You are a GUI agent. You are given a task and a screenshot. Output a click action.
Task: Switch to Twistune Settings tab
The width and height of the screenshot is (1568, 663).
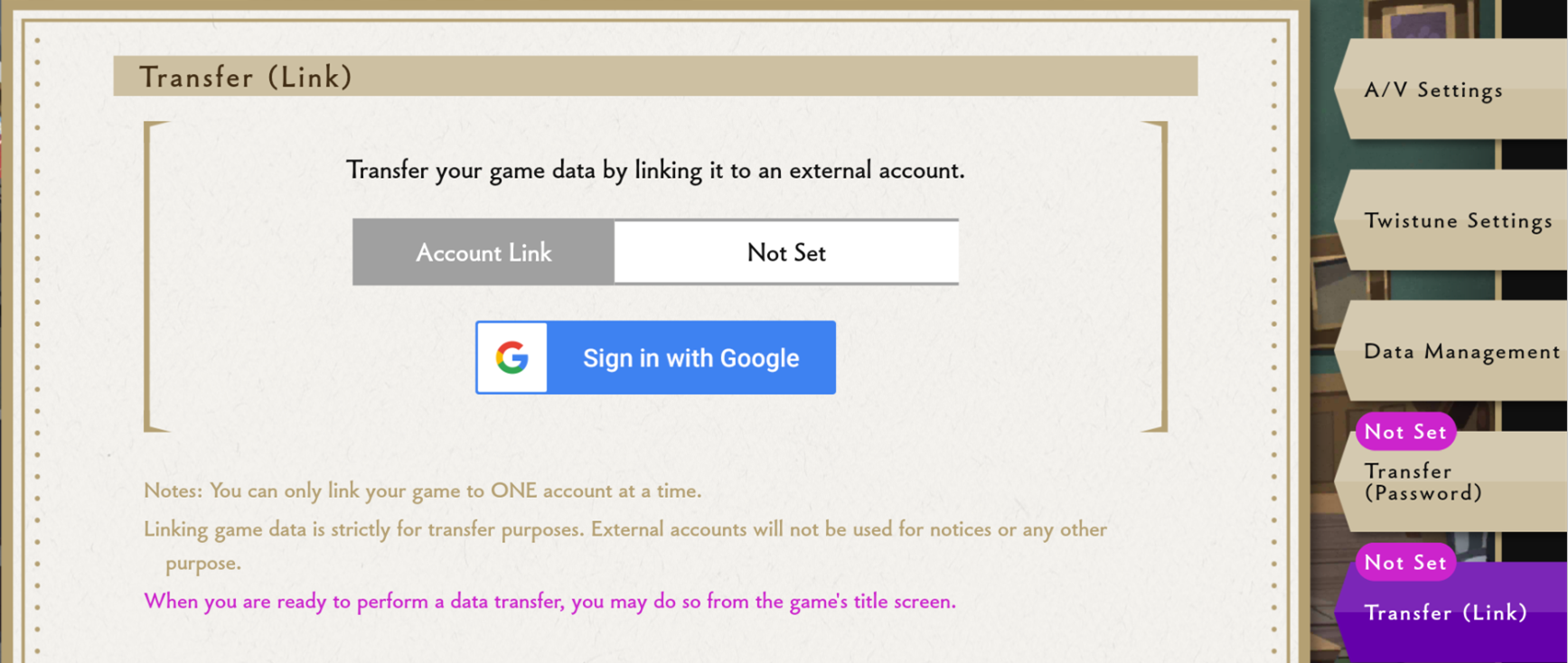click(1451, 220)
